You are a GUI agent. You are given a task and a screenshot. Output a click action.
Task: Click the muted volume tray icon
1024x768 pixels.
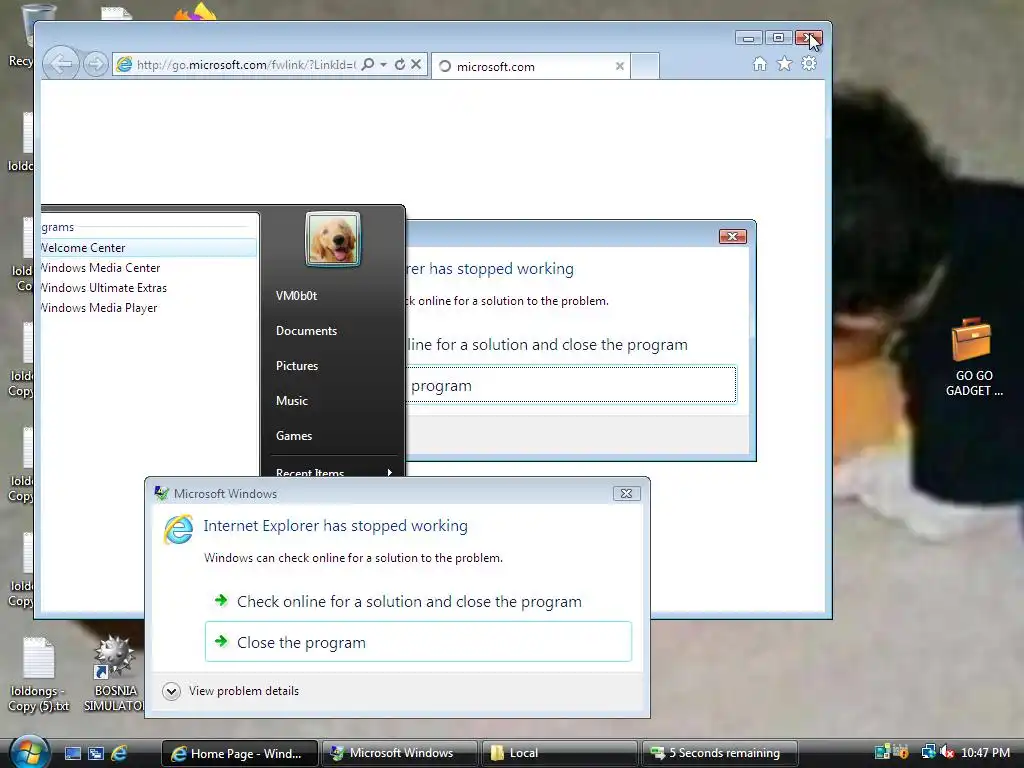pos(946,752)
